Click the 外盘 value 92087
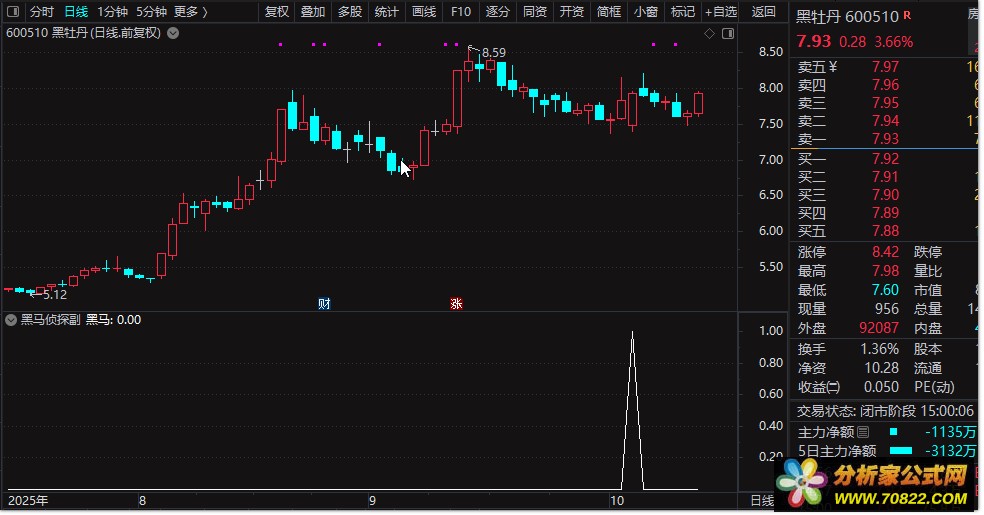 (x=879, y=328)
